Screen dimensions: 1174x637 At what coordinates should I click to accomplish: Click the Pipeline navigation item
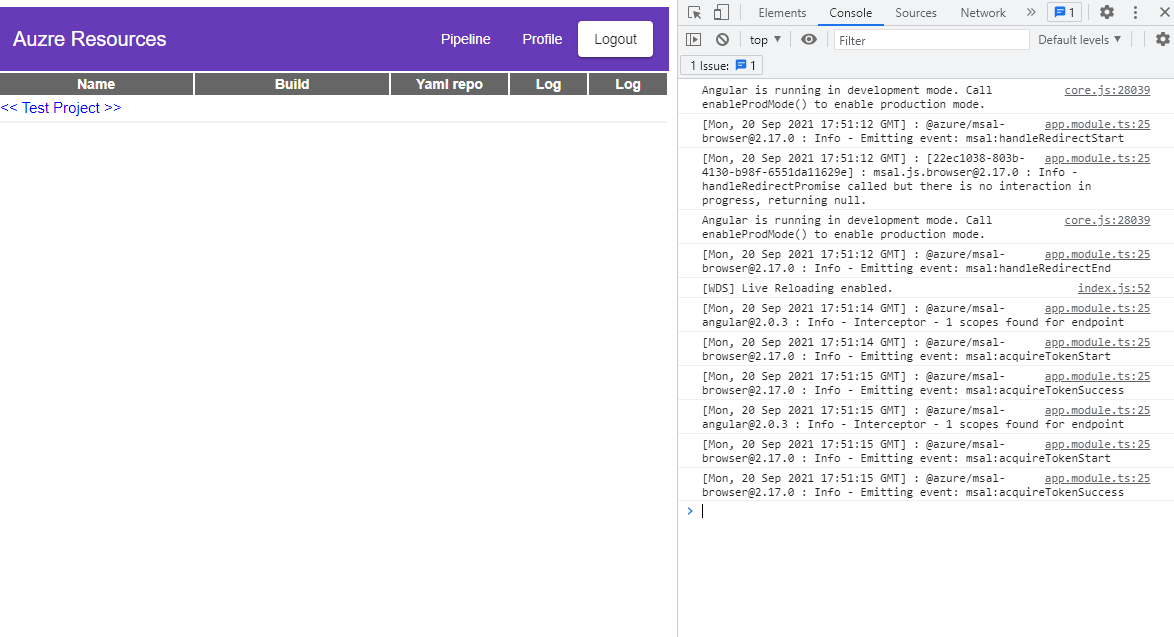pos(465,39)
